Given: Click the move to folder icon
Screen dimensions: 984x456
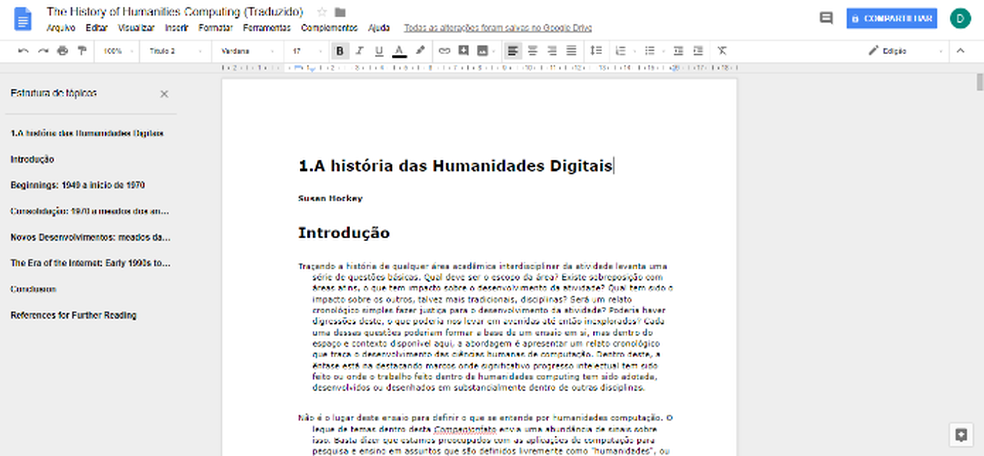Looking at the screenshot, I should click(340, 12).
